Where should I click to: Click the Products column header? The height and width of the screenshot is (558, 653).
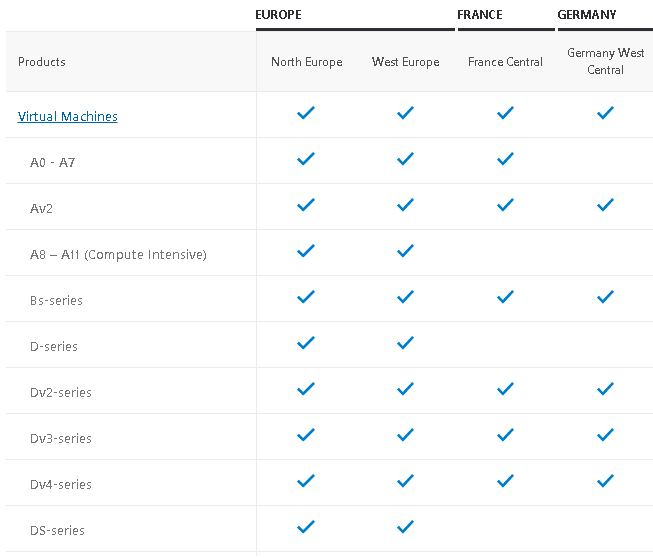point(42,62)
